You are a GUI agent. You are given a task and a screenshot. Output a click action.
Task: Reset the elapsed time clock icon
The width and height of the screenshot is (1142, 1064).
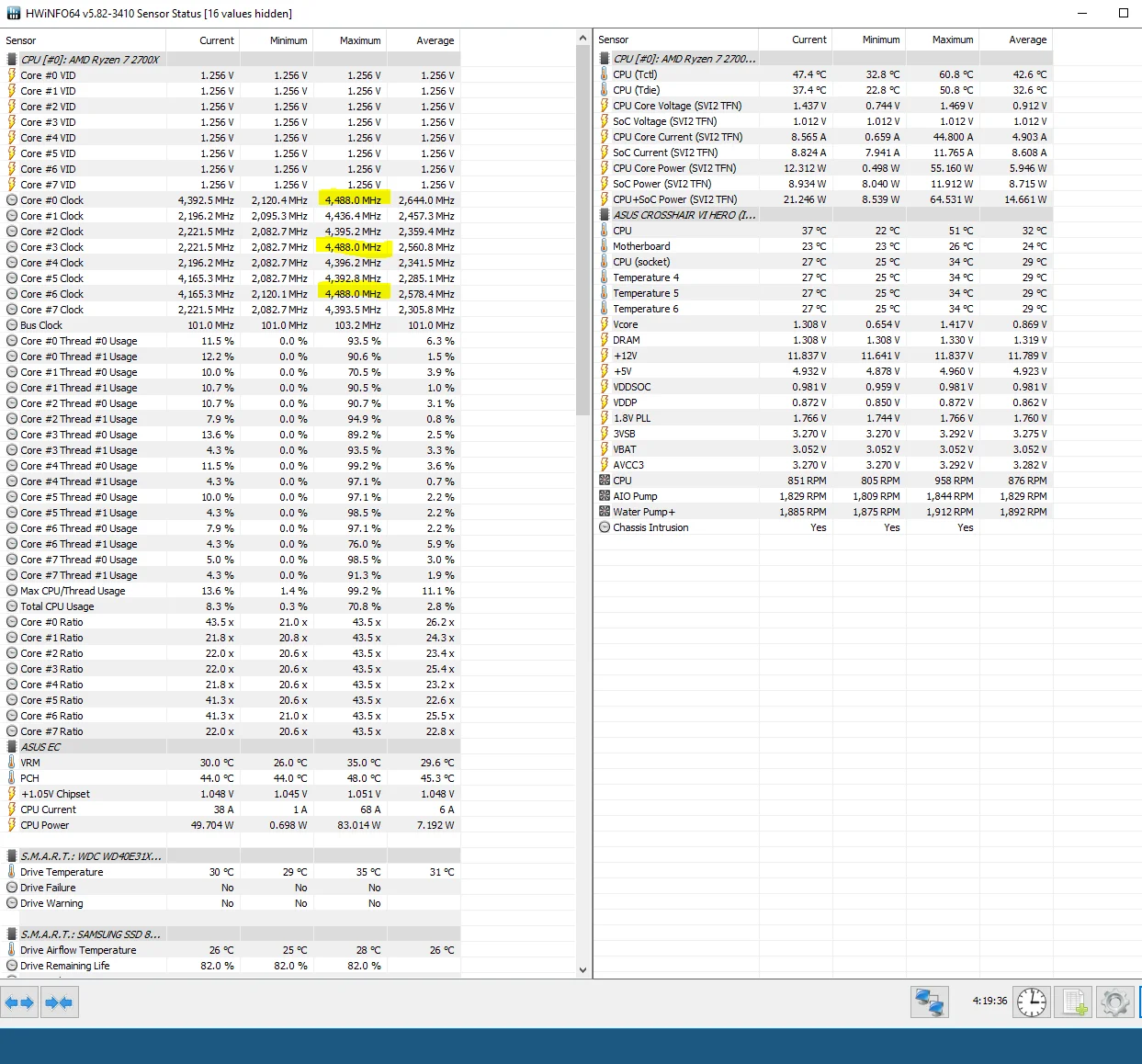[x=1031, y=1002]
